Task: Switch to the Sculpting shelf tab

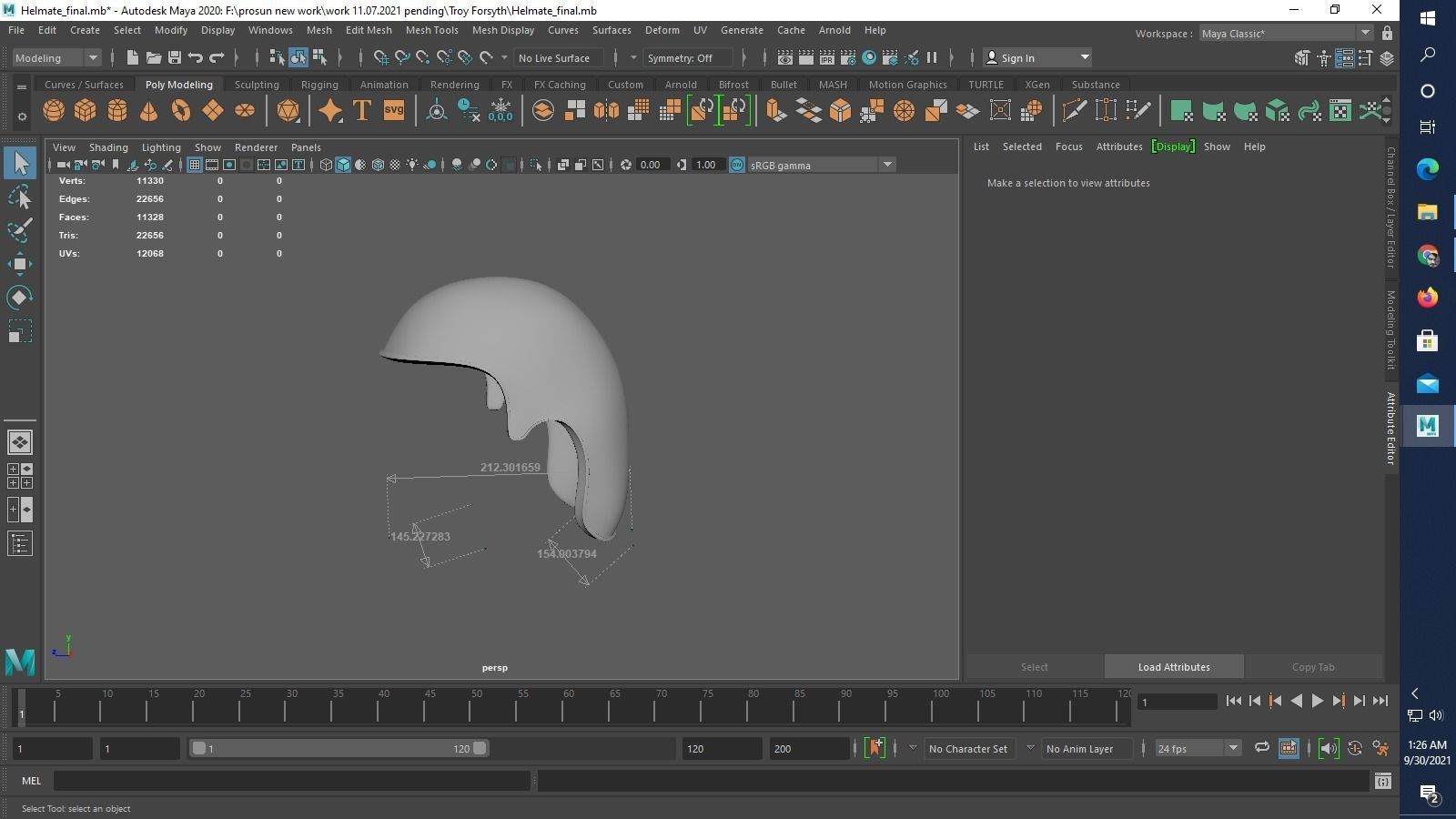Action: tap(257, 85)
